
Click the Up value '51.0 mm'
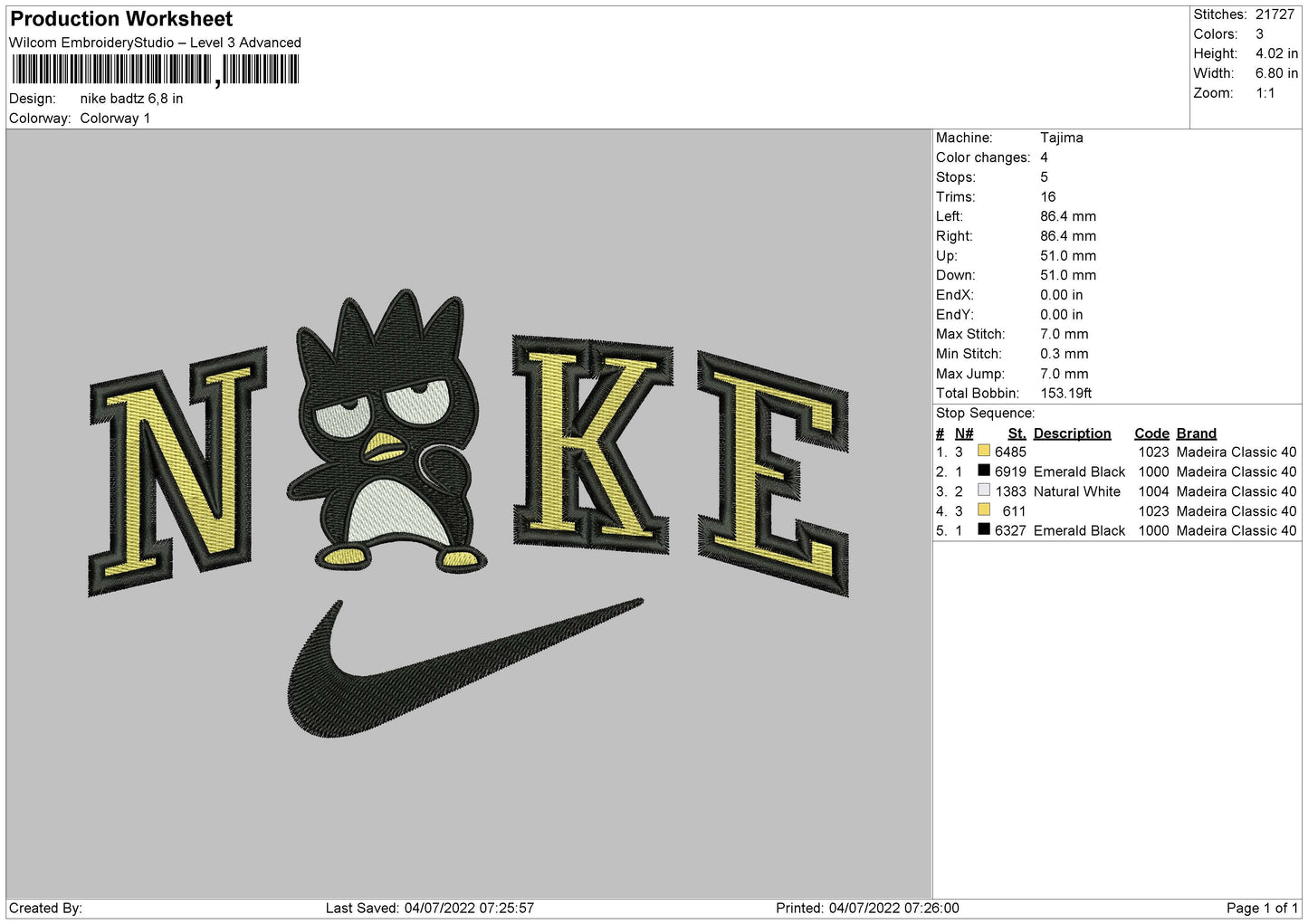(1068, 256)
